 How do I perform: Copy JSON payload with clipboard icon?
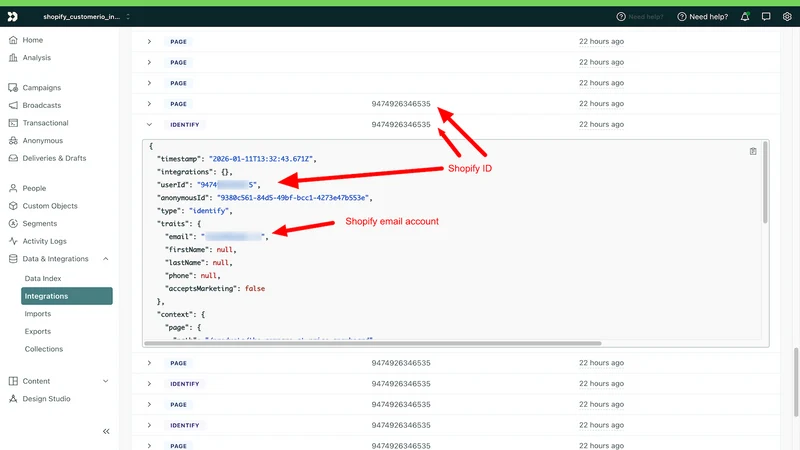pos(753,152)
